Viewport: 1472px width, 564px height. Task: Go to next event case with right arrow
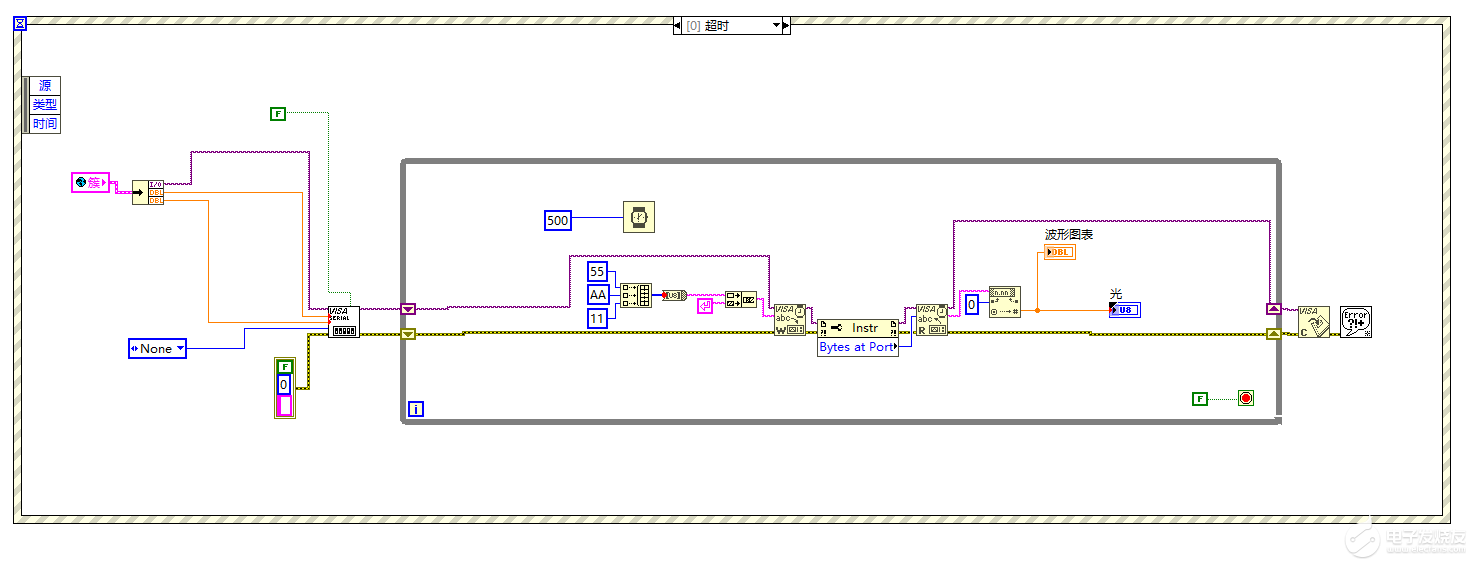[x=786, y=25]
